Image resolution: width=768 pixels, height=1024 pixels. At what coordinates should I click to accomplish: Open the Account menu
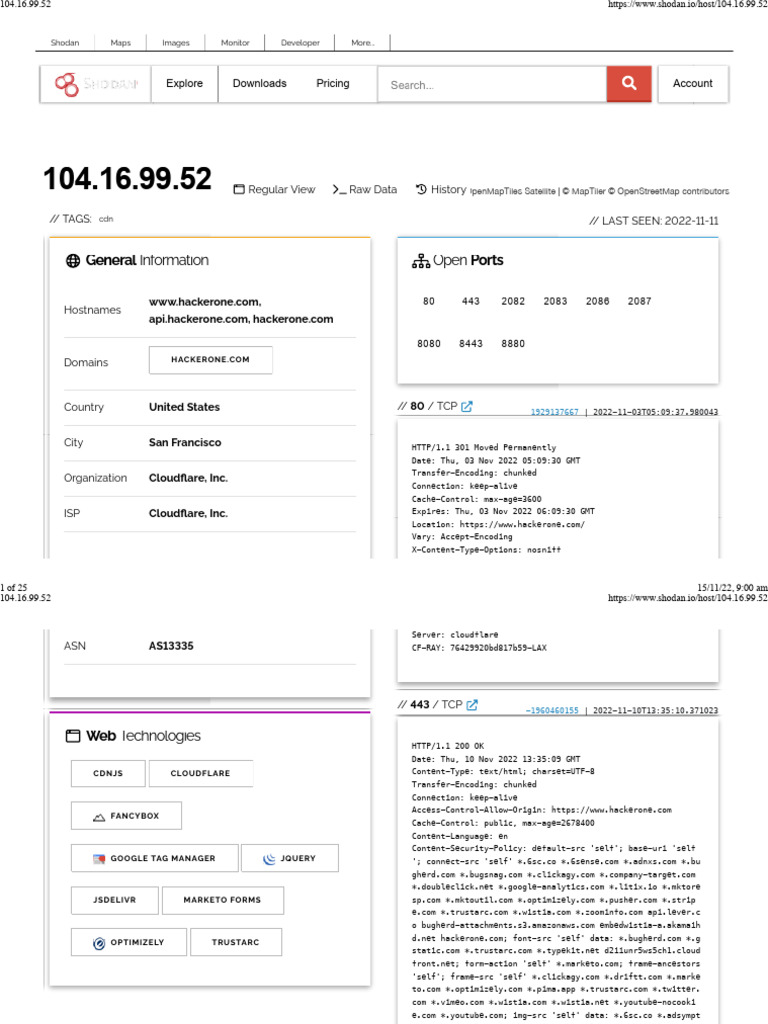[692, 84]
